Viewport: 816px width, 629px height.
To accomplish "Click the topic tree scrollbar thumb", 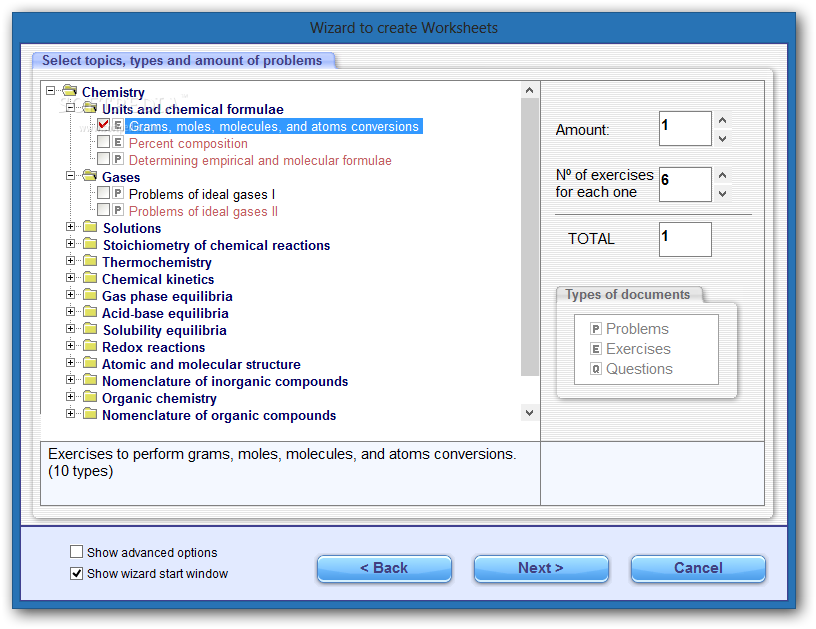I will pyautogui.click(x=529, y=237).
